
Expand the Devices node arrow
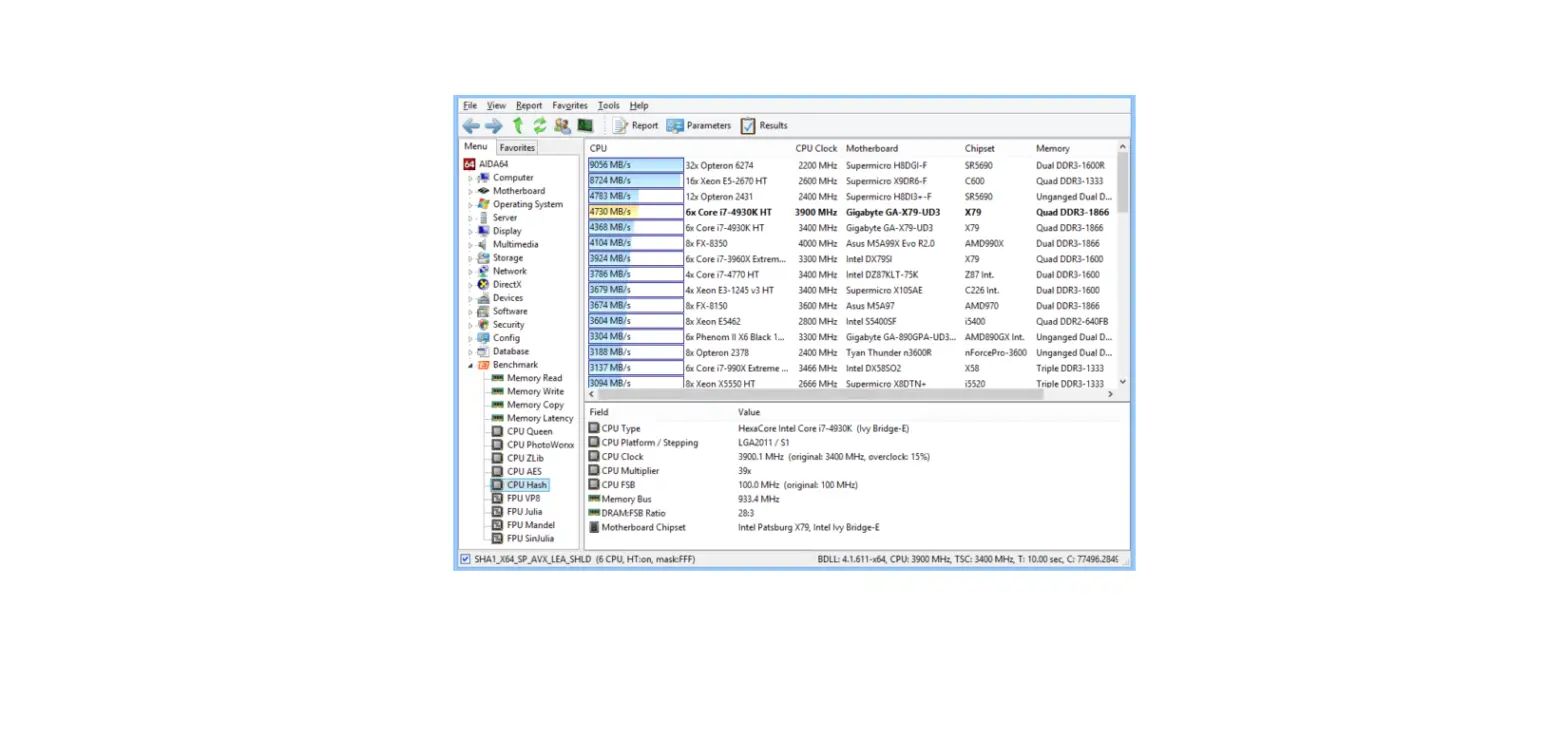click(471, 298)
